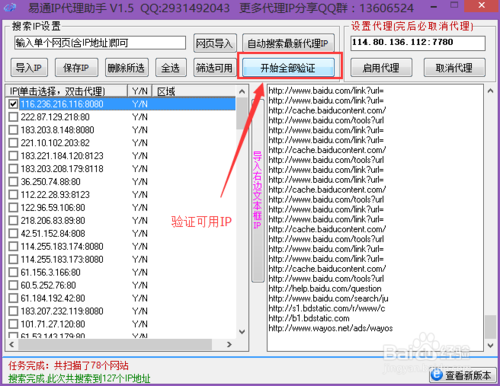500x386 pixels.
Task: Click 查看新版本 button
Action: click(x=463, y=375)
